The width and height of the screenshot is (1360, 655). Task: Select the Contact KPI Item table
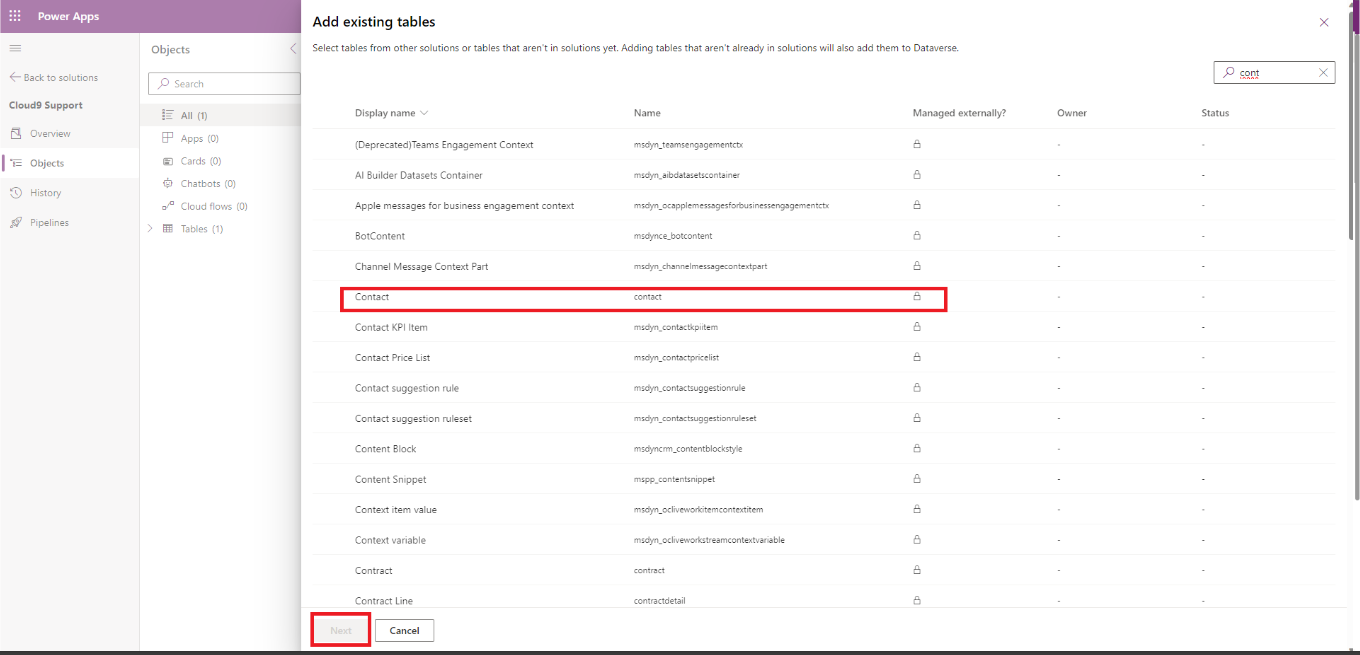(823, 327)
